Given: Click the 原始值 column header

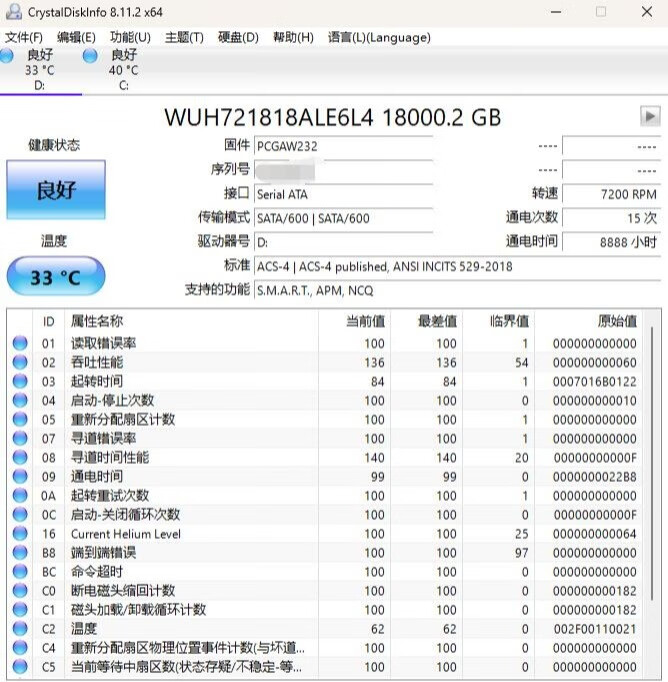Looking at the screenshot, I should click(589, 321).
